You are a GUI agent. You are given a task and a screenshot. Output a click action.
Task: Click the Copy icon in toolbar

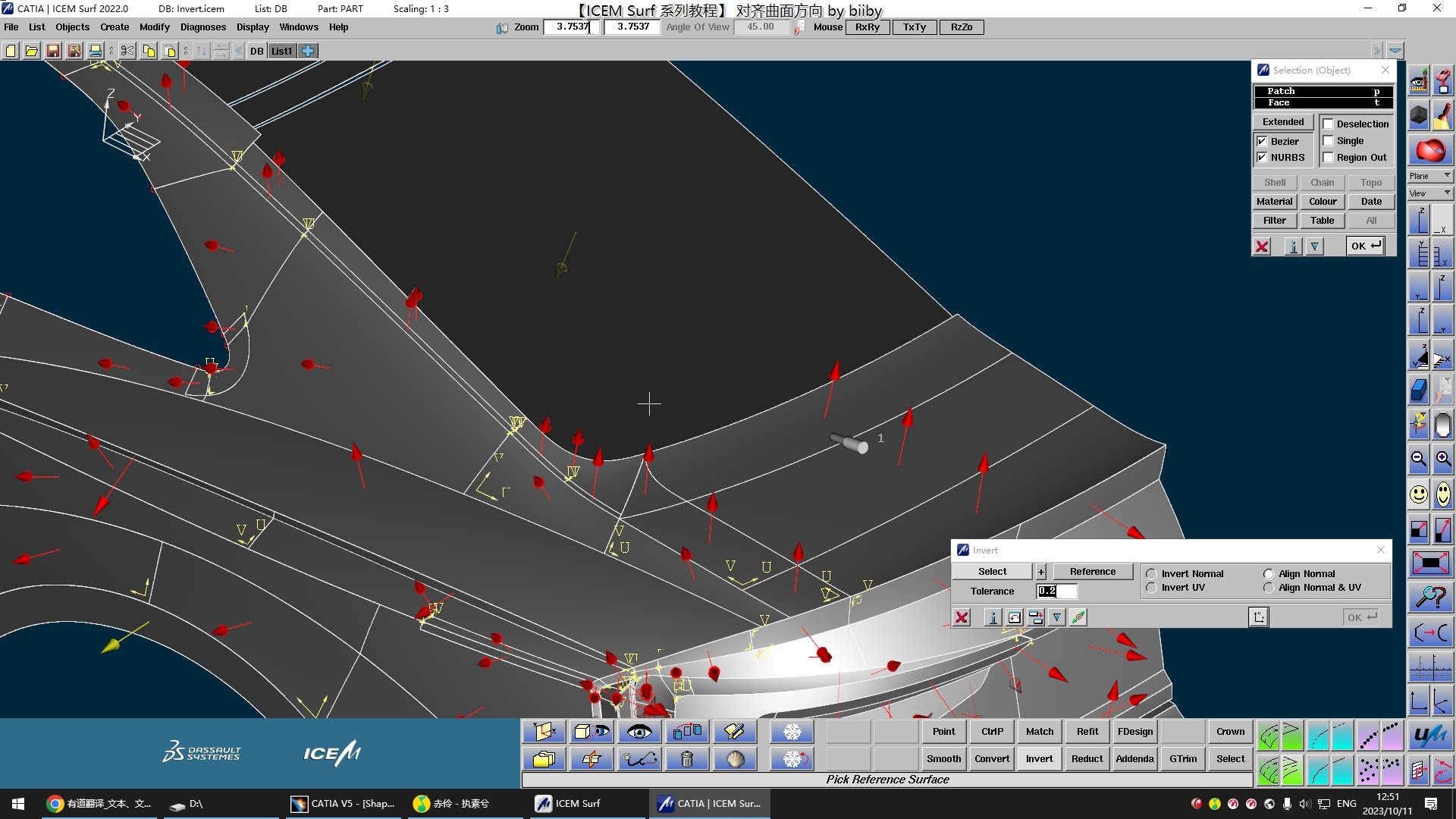pyautogui.click(x=149, y=51)
